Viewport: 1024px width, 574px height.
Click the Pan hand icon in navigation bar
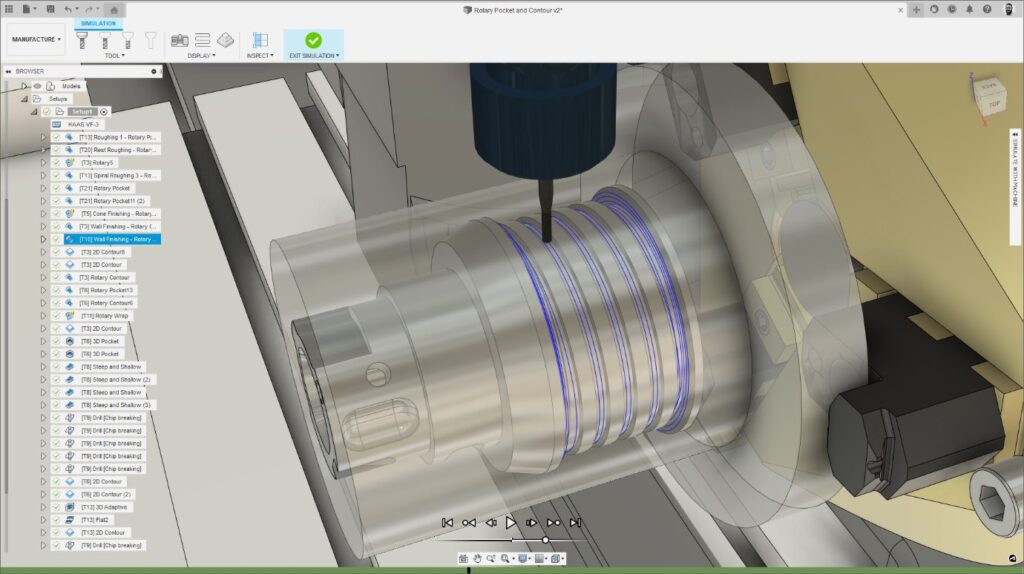(x=478, y=558)
